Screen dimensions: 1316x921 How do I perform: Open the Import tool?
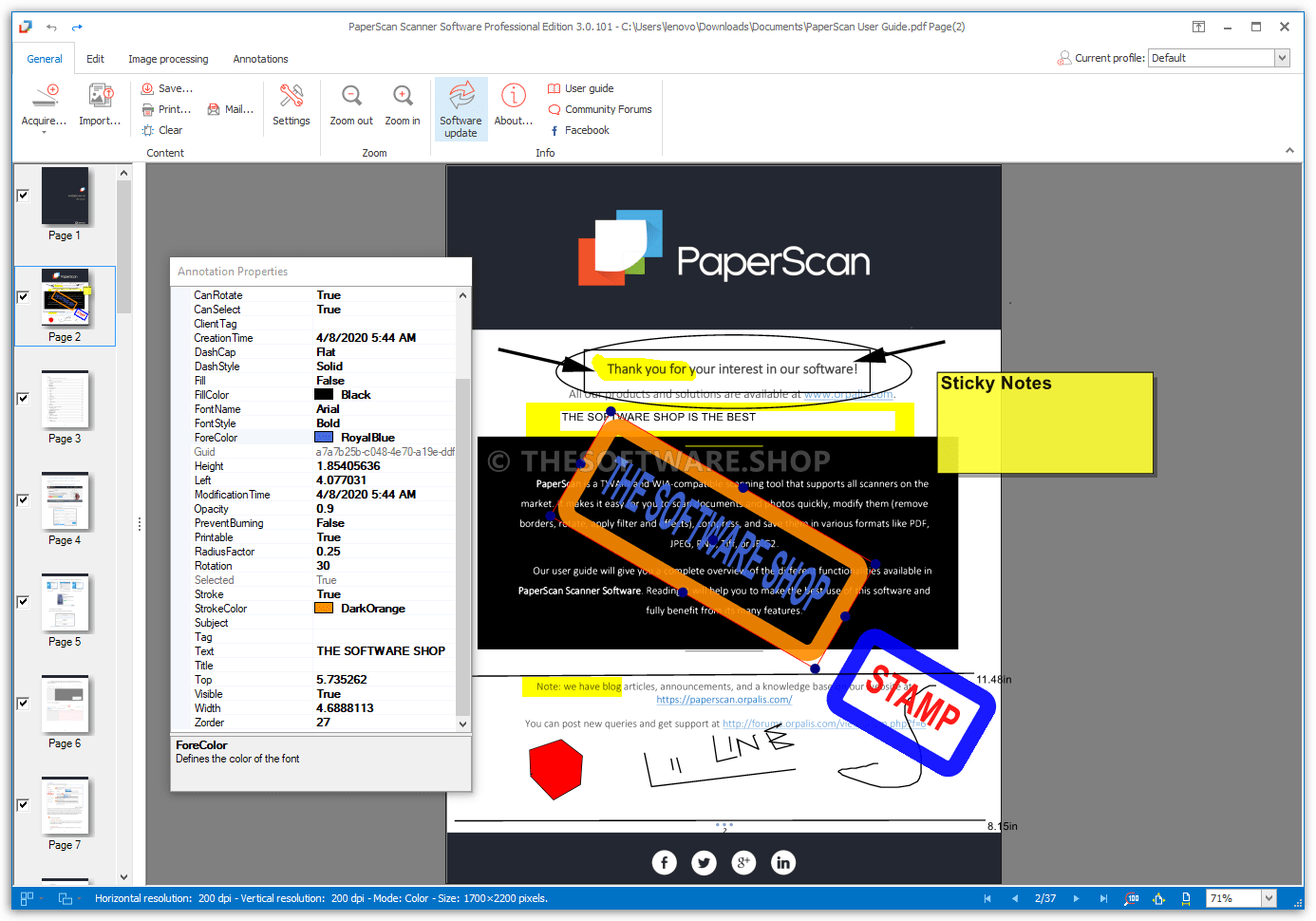pyautogui.click(x=100, y=97)
